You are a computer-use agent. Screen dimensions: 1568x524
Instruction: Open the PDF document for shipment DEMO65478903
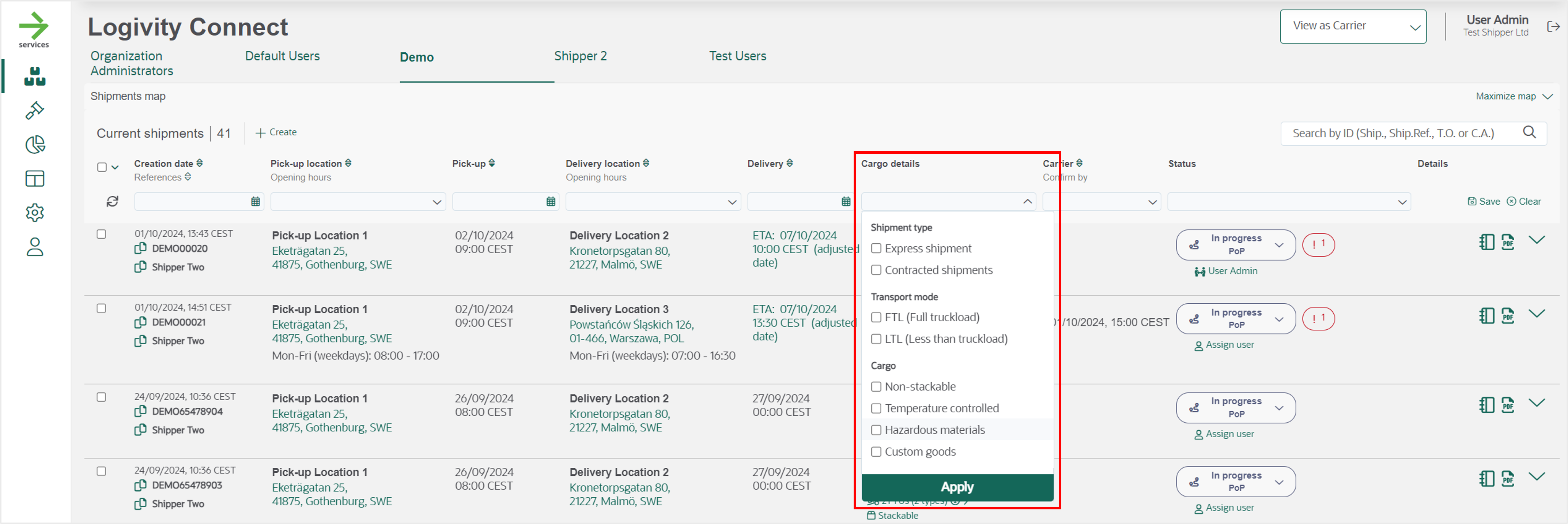click(x=1508, y=478)
